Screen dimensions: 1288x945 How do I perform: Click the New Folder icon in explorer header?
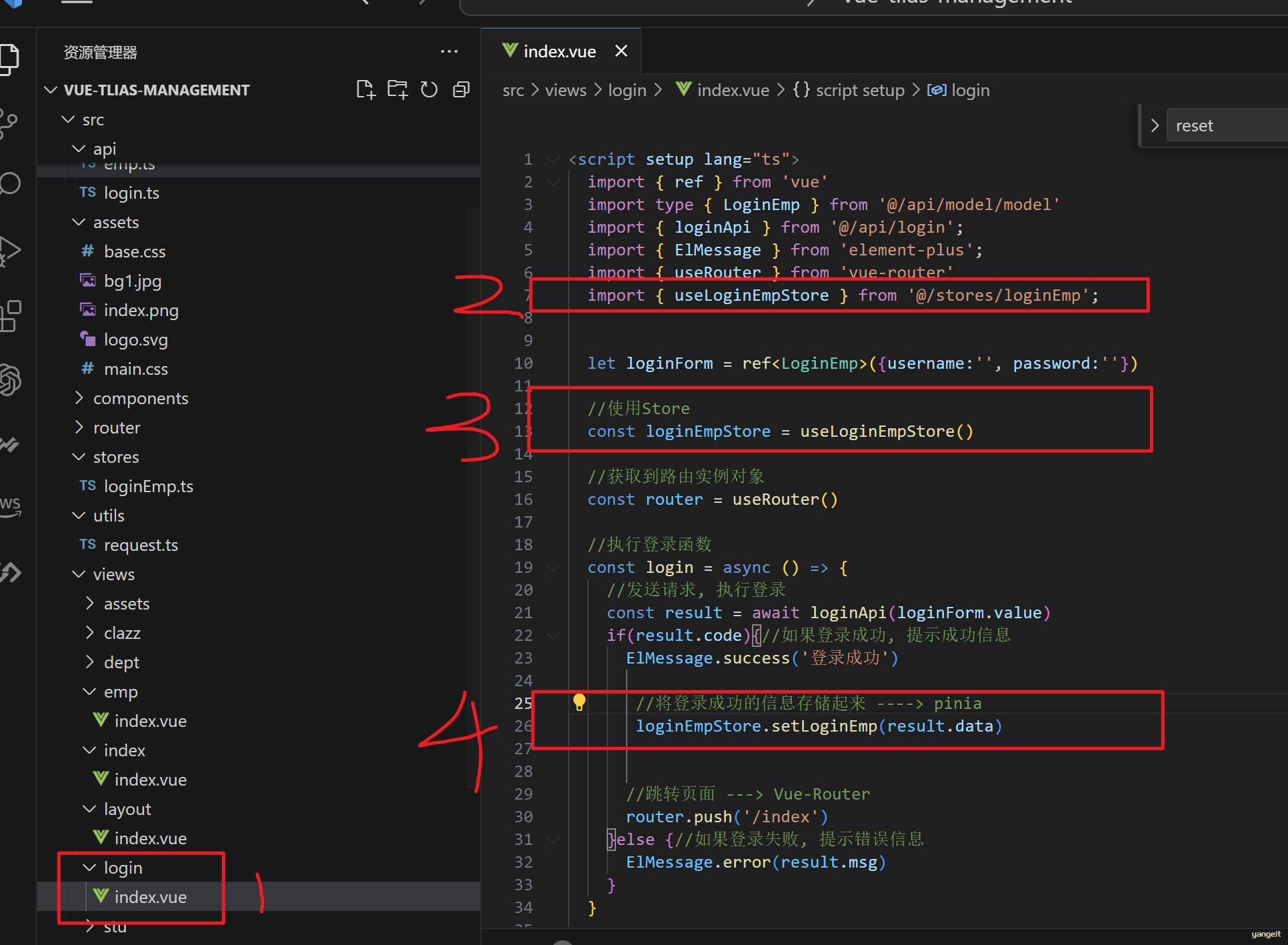tap(397, 89)
